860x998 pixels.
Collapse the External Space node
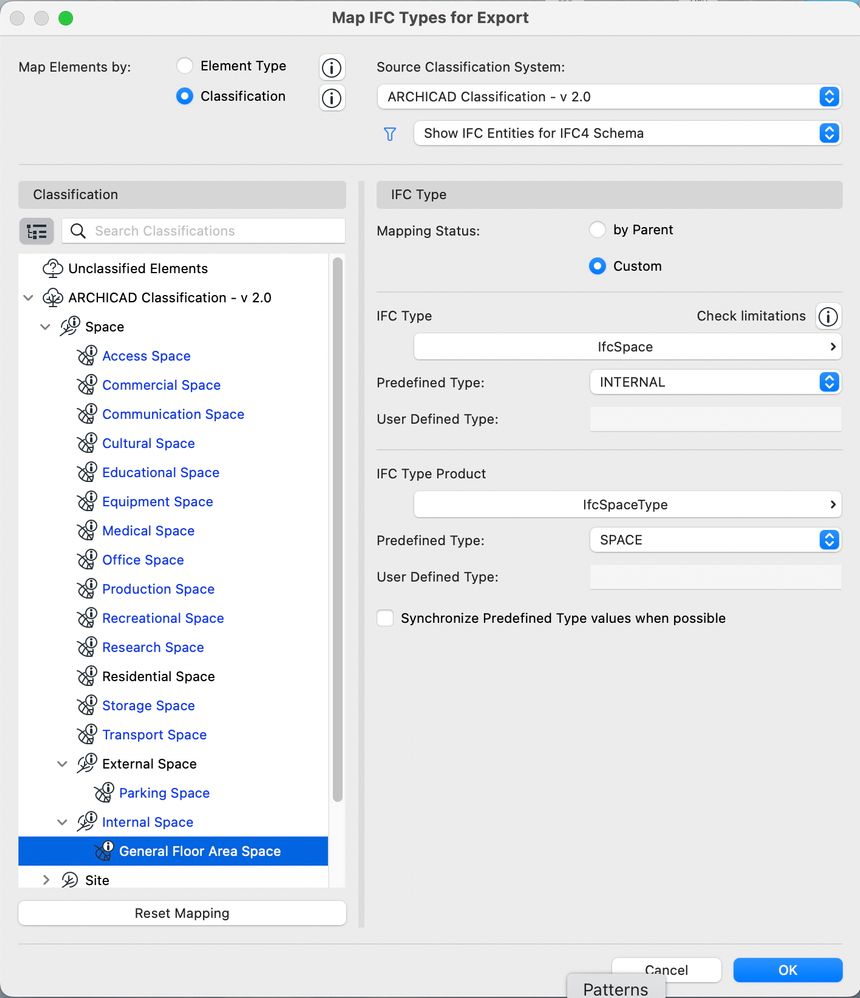pos(62,764)
